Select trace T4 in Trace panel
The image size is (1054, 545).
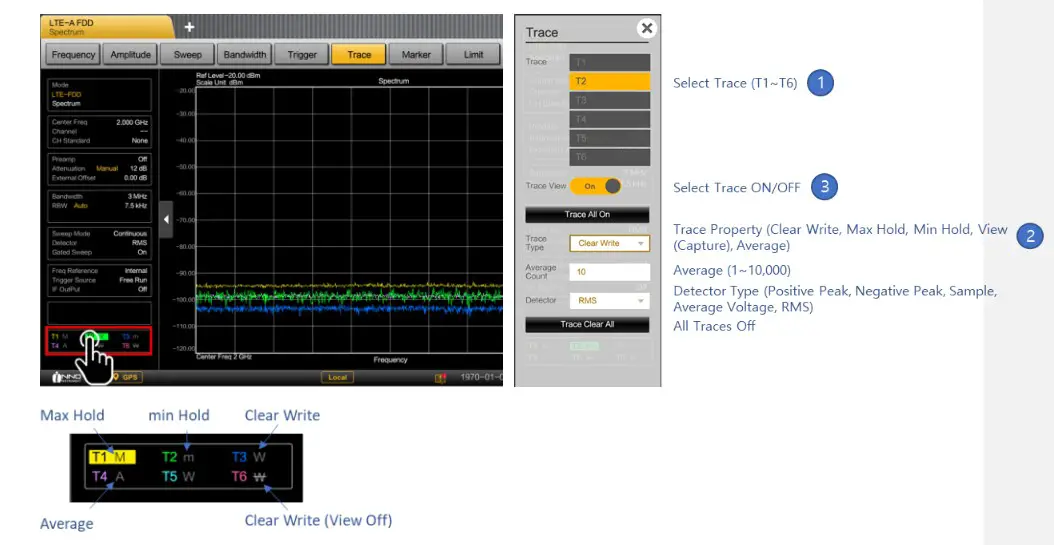point(610,119)
